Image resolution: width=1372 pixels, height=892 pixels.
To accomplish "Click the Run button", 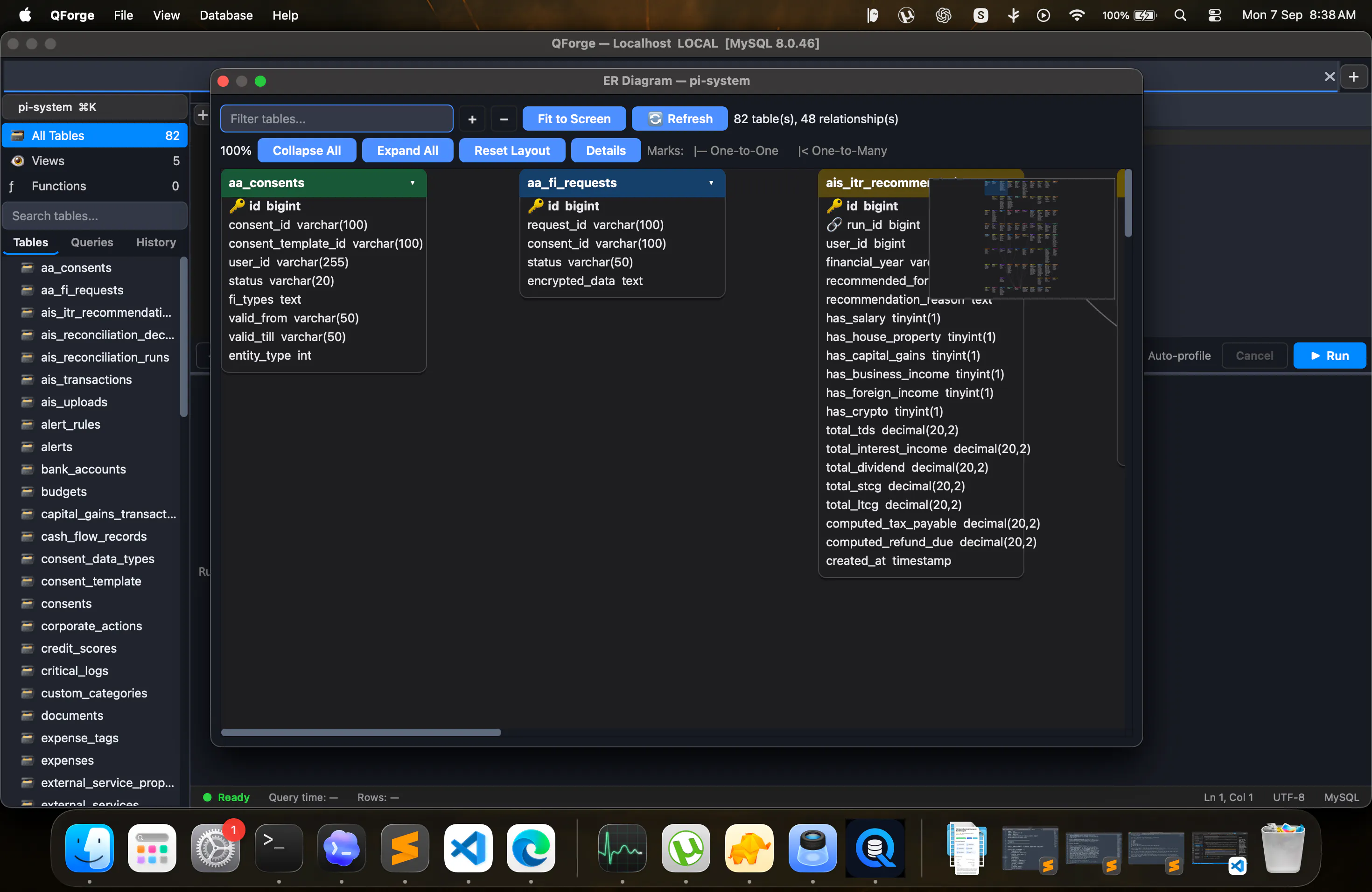I will 1330,356.
